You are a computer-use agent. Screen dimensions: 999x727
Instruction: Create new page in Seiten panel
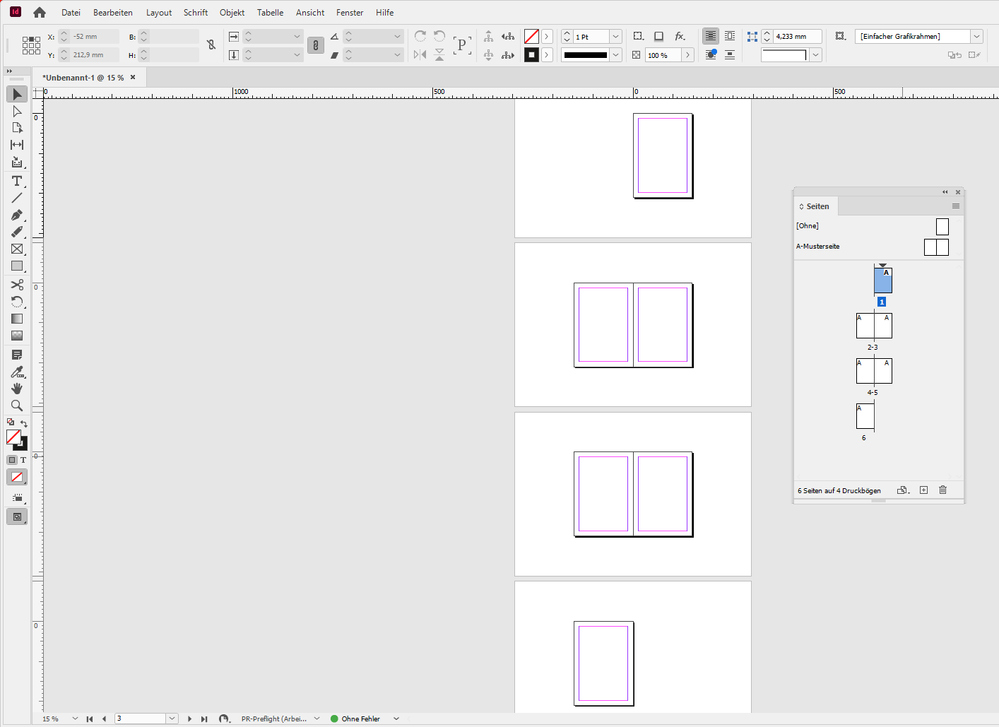(x=923, y=490)
